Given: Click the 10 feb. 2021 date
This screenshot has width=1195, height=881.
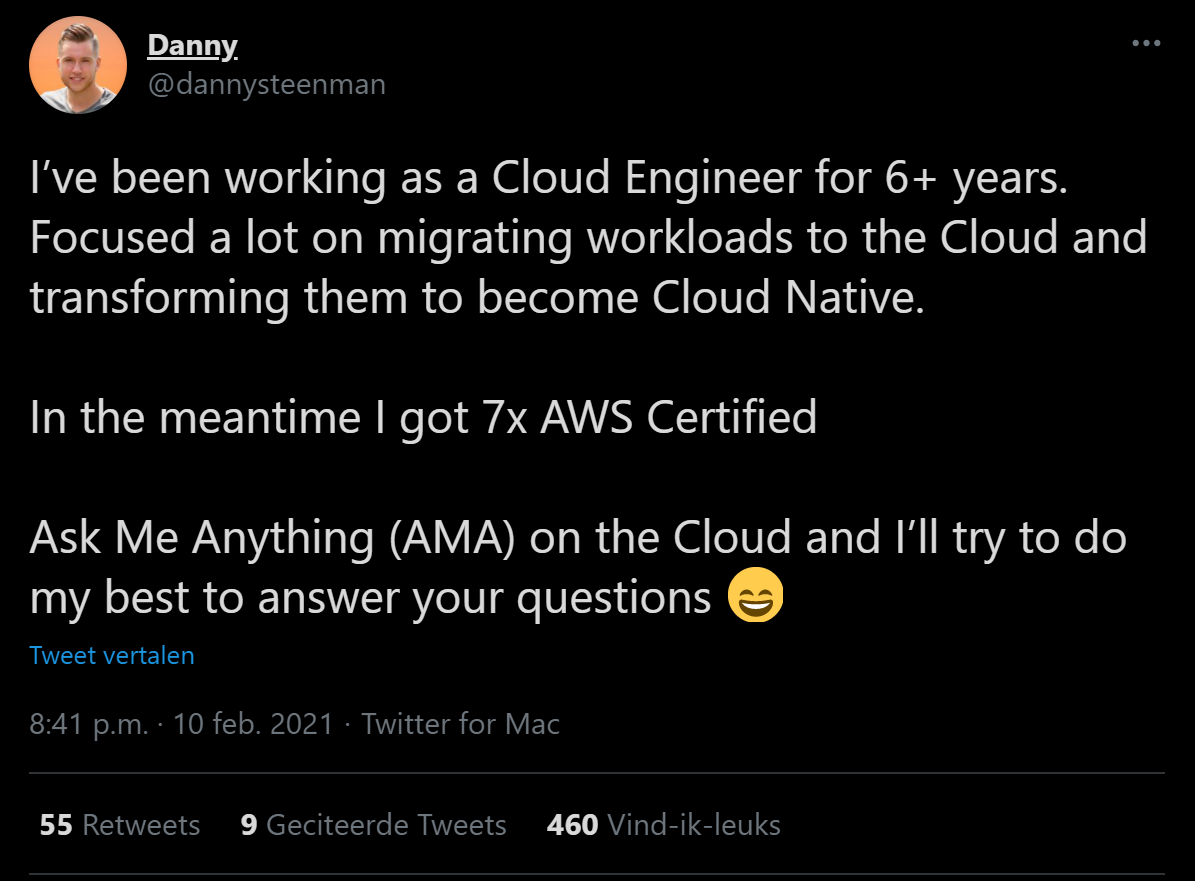Looking at the screenshot, I should [253, 724].
